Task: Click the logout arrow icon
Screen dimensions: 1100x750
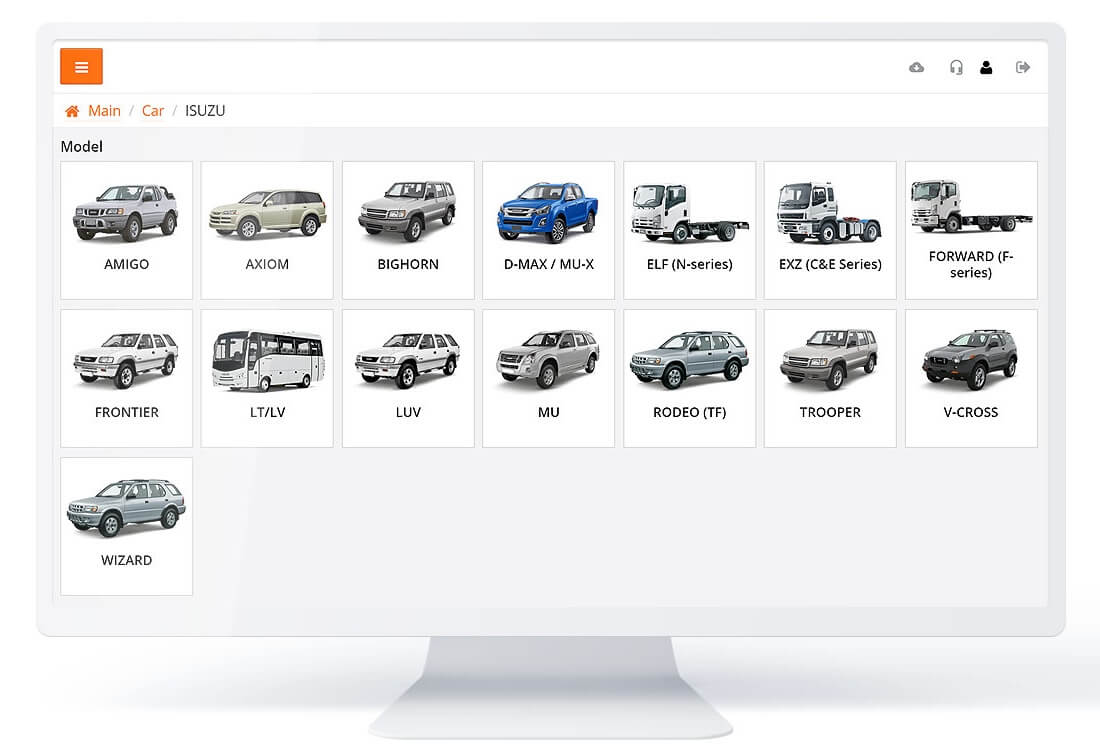Action: [x=1023, y=67]
